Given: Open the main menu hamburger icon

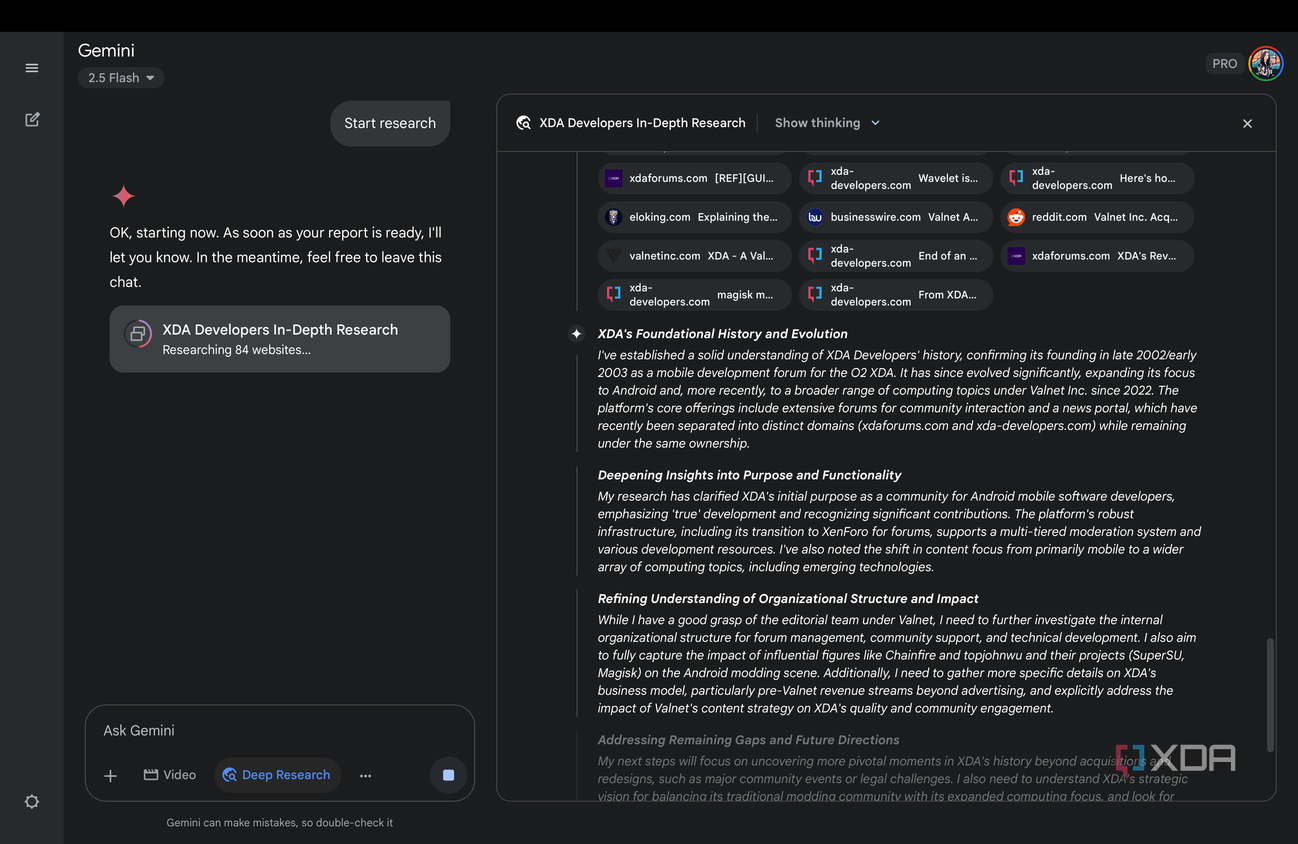Looking at the screenshot, I should pyautogui.click(x=32, y=68).
